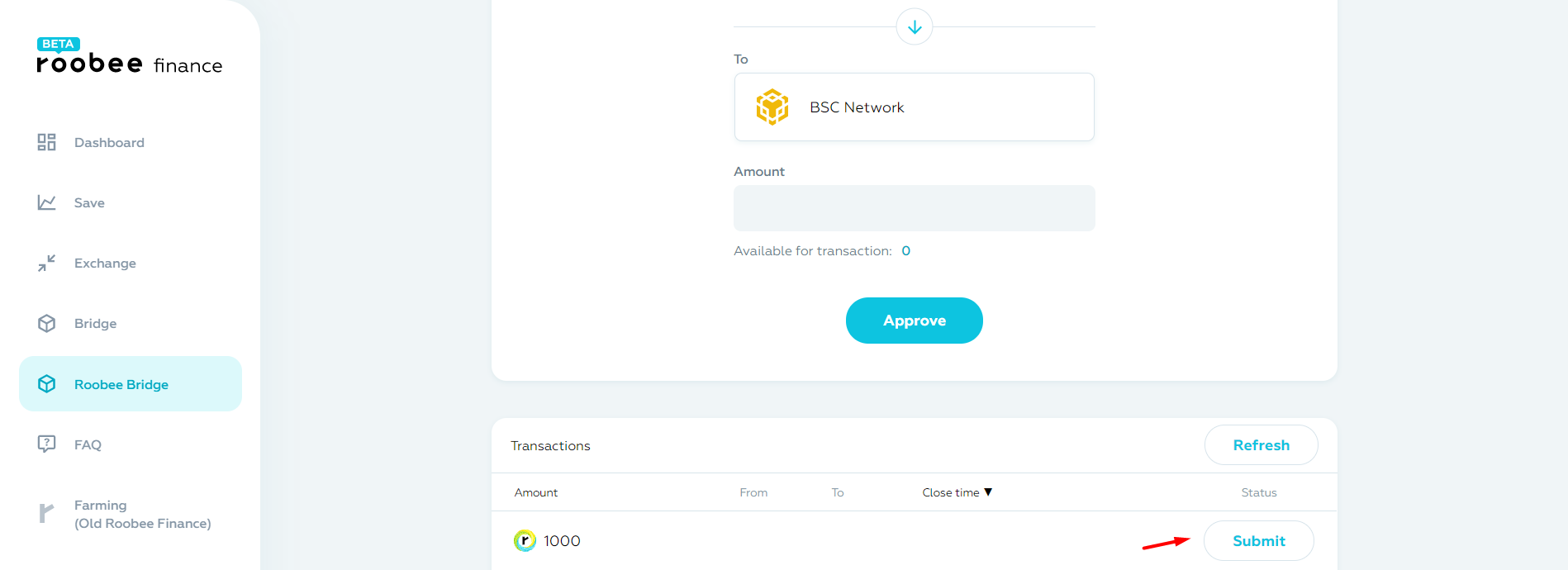Click the swap direction down-arrow icon
Image resolution: width=1568 pixels, height=570 pixels.
[915, 27]
